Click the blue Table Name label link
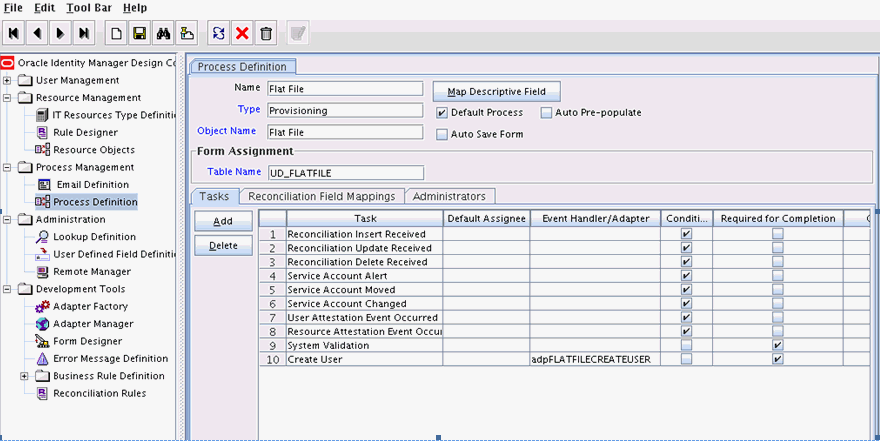The width and height of the screenshot is (880, 441). pyautogui.click(x=234, y=172)
